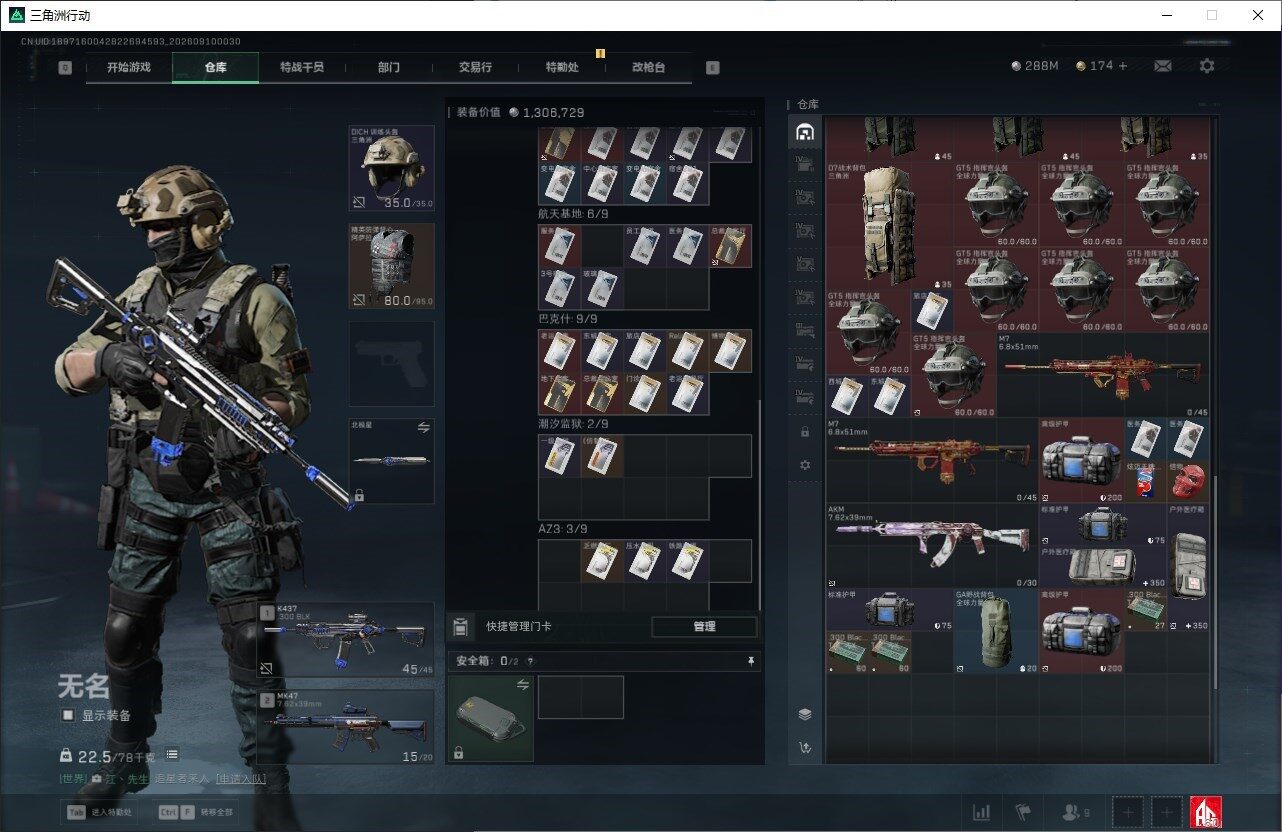The height and width of the screenshot is (832, 1282).
Task: Pin the safe box panel
Action: tap(751, 661)
